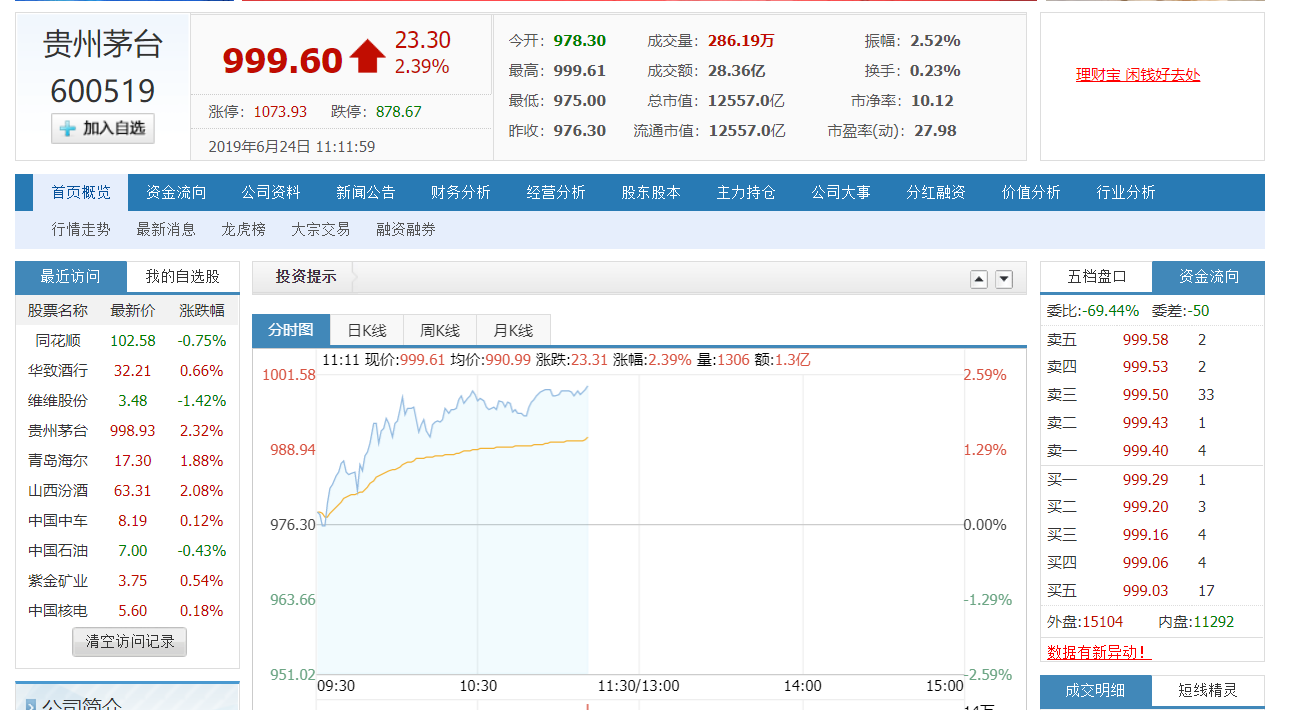
Task: Click the 加入自选 add-to-watchlist button
Action: 103,128
